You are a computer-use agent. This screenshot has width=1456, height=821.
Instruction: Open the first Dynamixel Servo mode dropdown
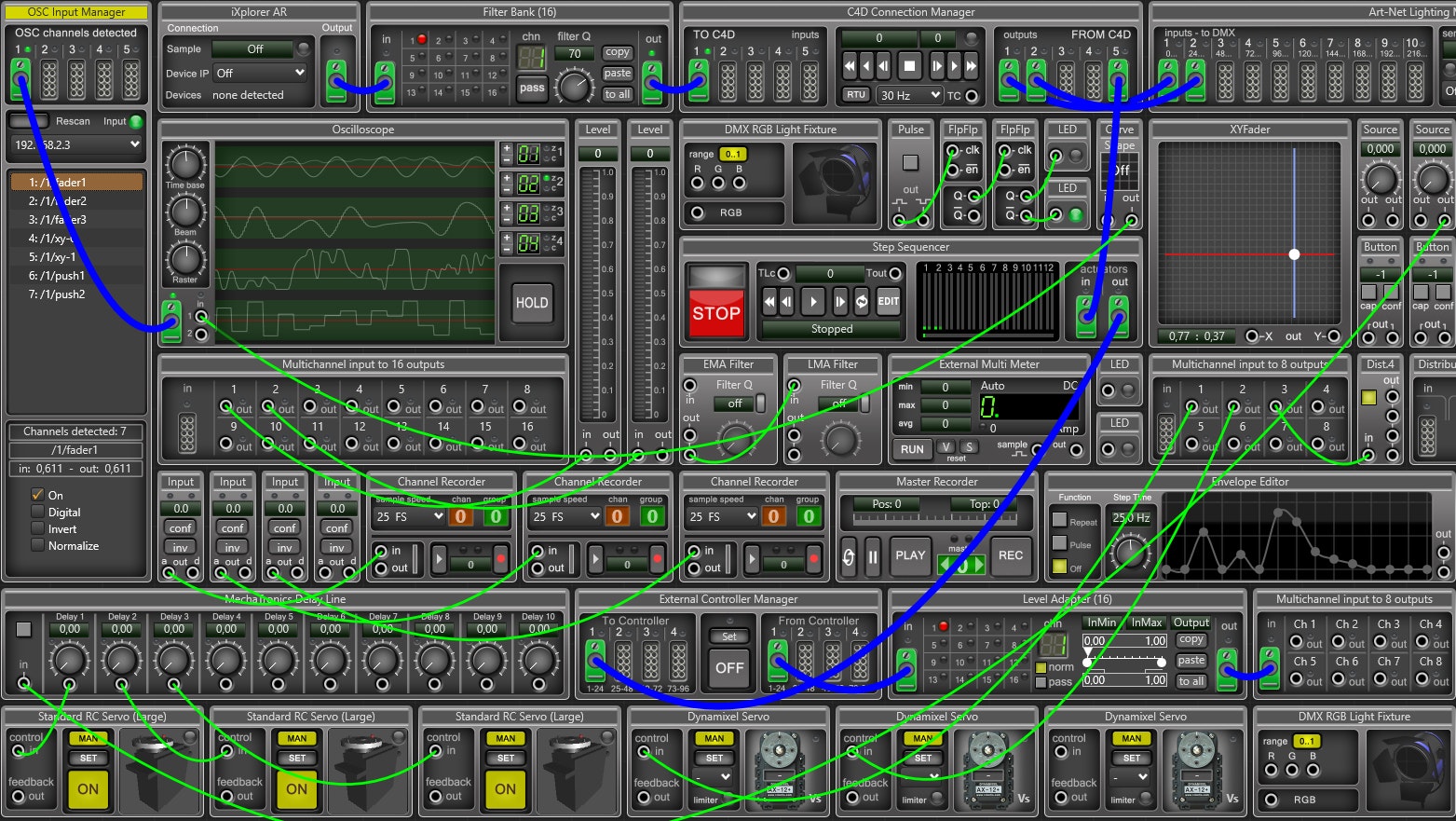click(714, 776)
